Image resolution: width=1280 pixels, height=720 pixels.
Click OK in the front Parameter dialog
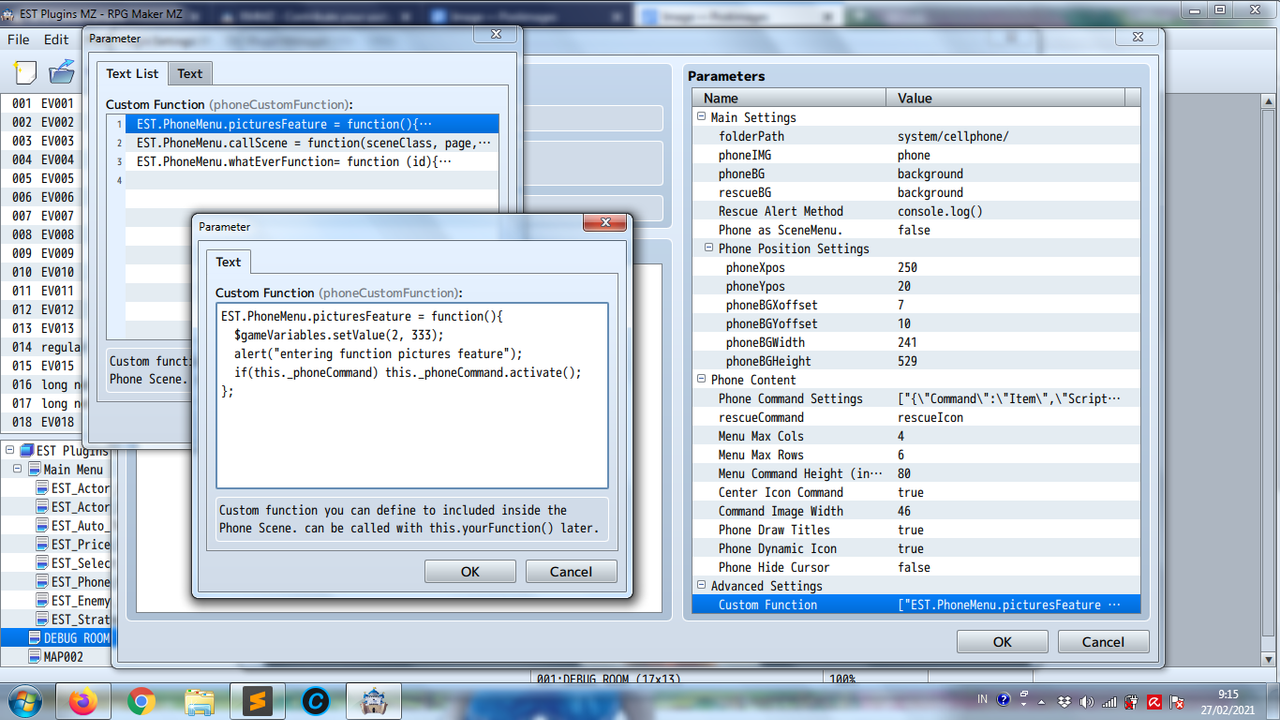pyautogui.click(x=470, y=571)
